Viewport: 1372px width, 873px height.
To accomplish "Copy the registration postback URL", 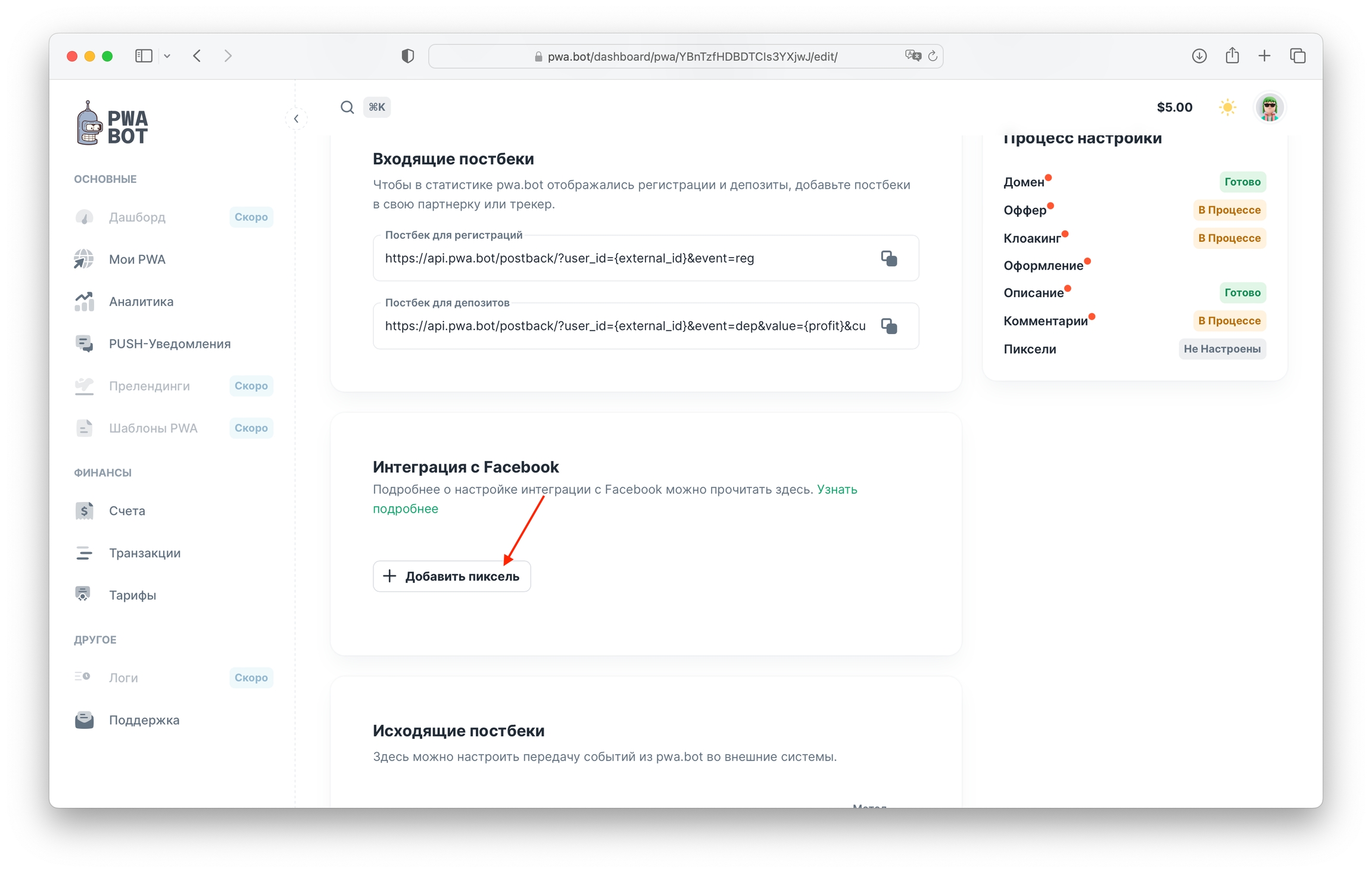I will (x=888, y=258).
